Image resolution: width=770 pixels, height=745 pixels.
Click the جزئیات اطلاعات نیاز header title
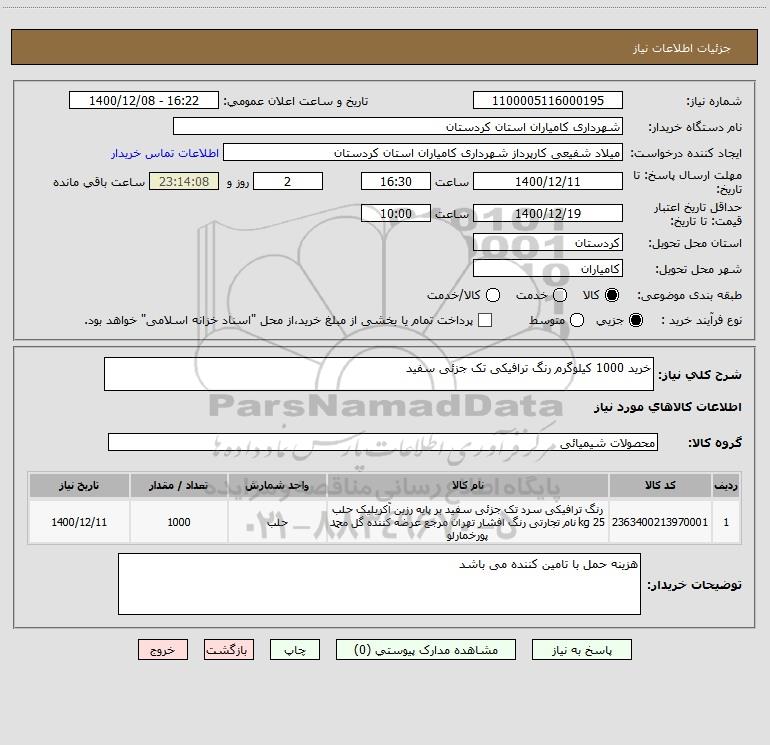click(x=682, y=48)
